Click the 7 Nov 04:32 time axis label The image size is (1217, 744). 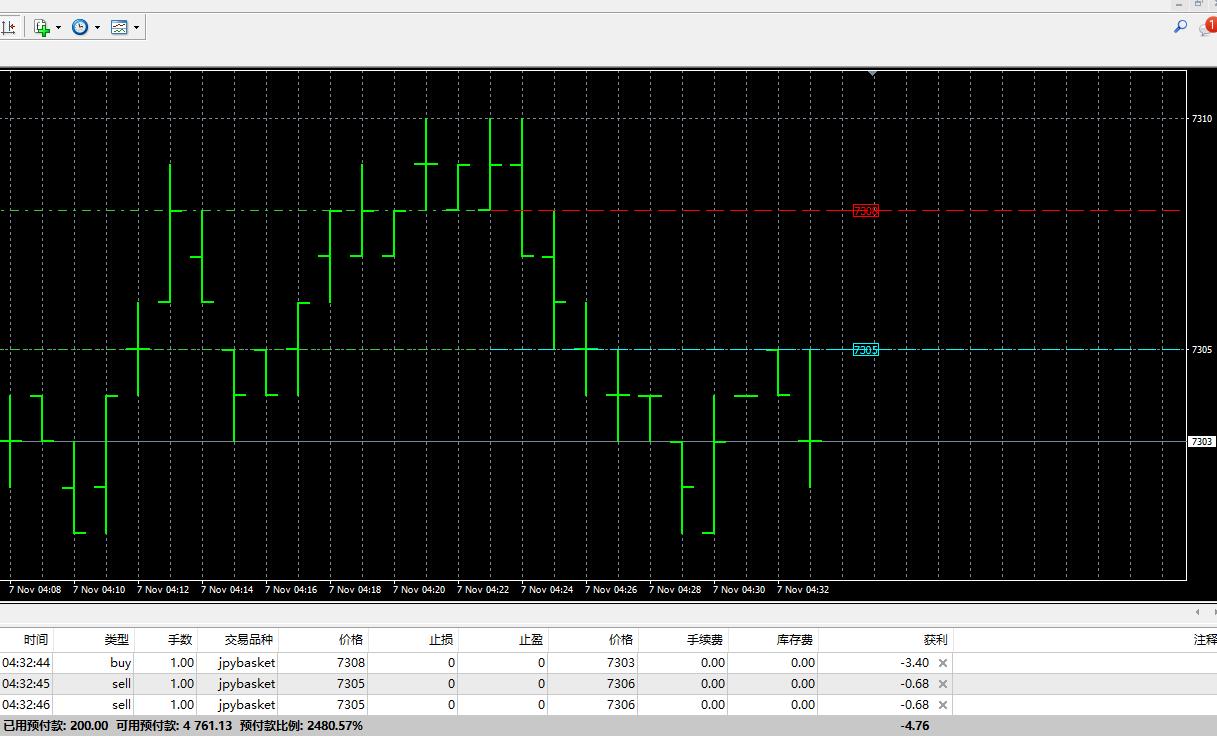[802, 590]
